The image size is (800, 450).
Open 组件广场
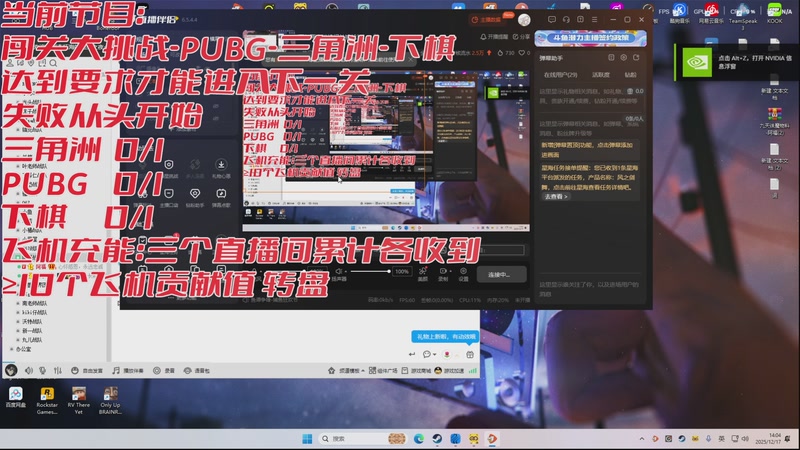[x=383, y=370]
